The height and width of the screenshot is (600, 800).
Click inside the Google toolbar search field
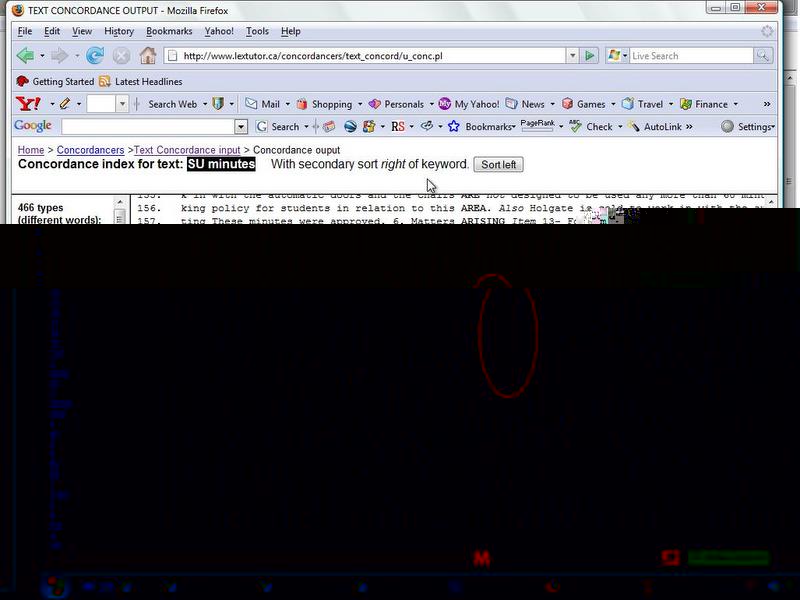[x=147, y=127]
